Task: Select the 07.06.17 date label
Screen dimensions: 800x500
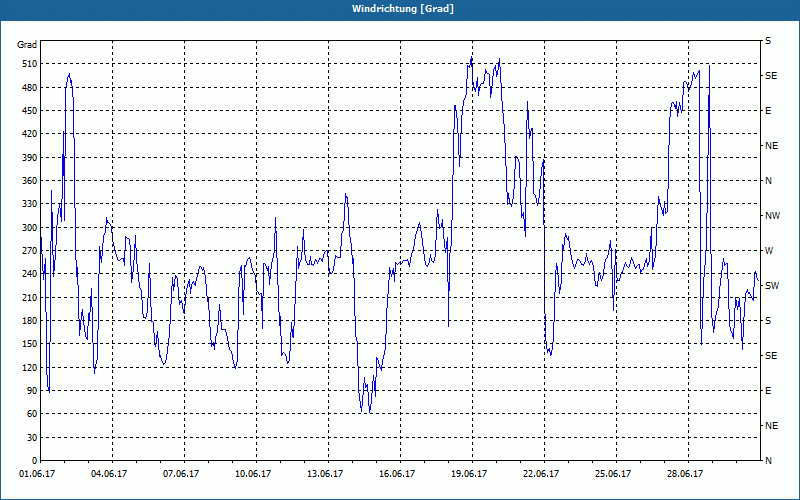Action: pyautogui.click(x=181, y=474)
